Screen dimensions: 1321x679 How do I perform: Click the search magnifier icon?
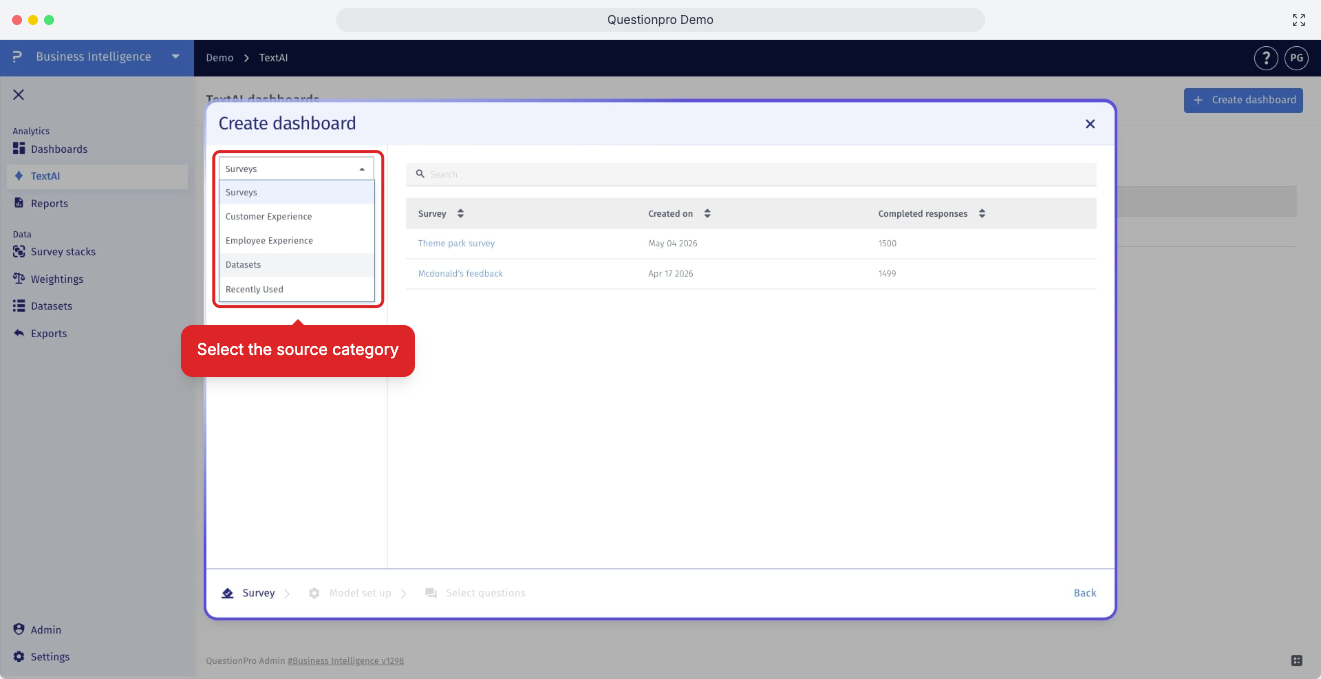point(420,174)
